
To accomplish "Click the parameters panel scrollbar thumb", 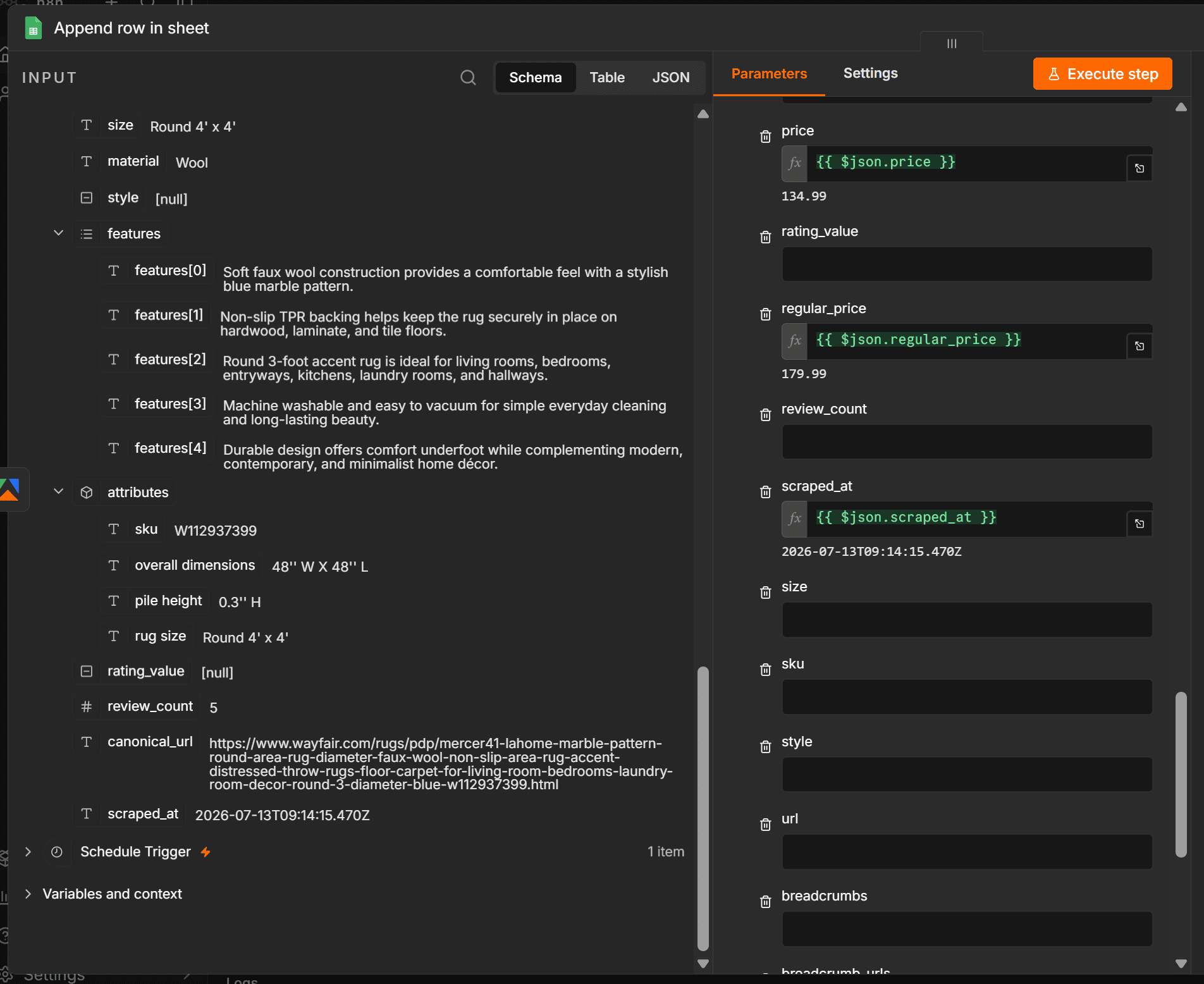I will (x=1181, y=775).
